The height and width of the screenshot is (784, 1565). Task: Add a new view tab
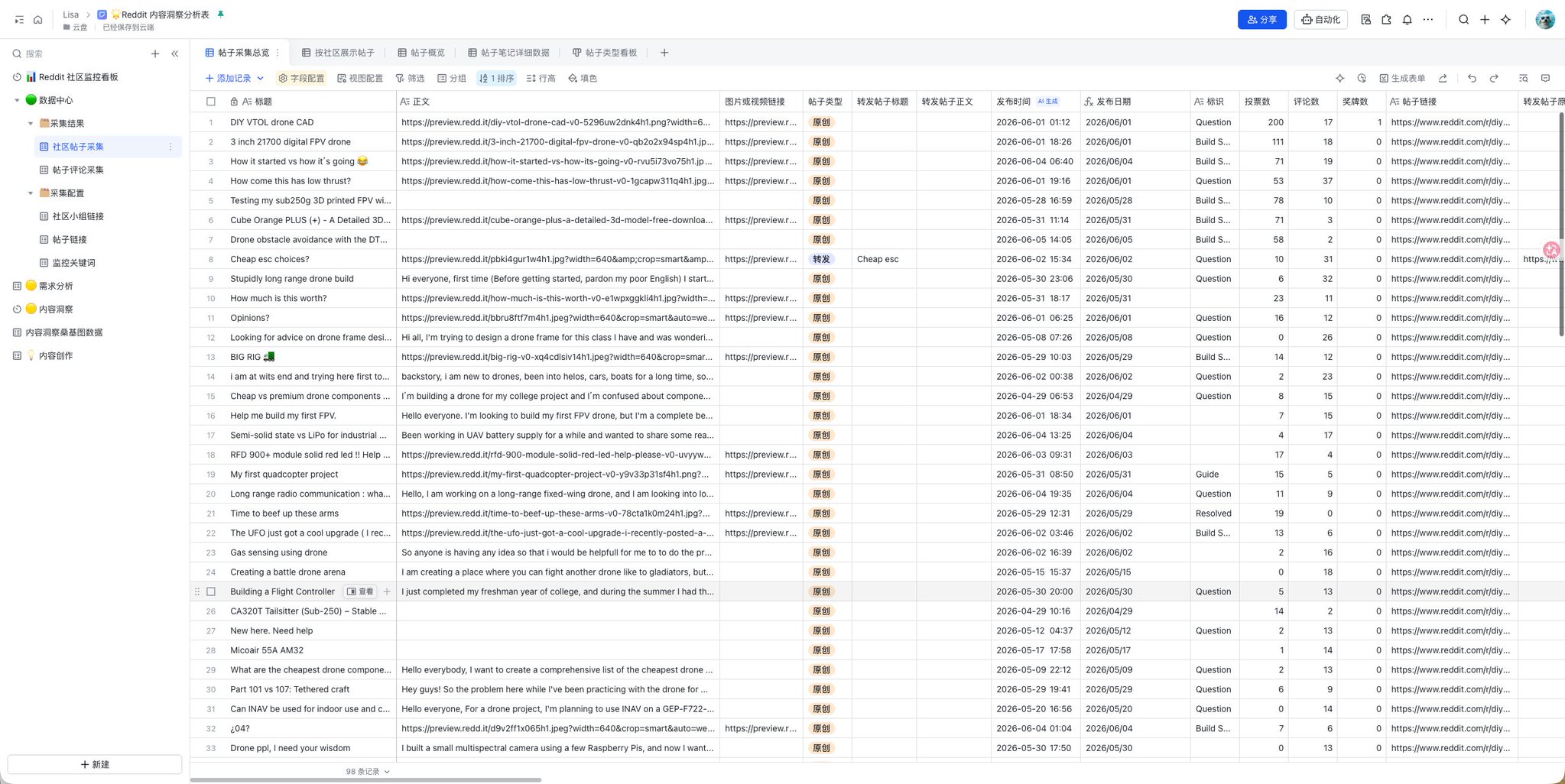tap(664, 53)
